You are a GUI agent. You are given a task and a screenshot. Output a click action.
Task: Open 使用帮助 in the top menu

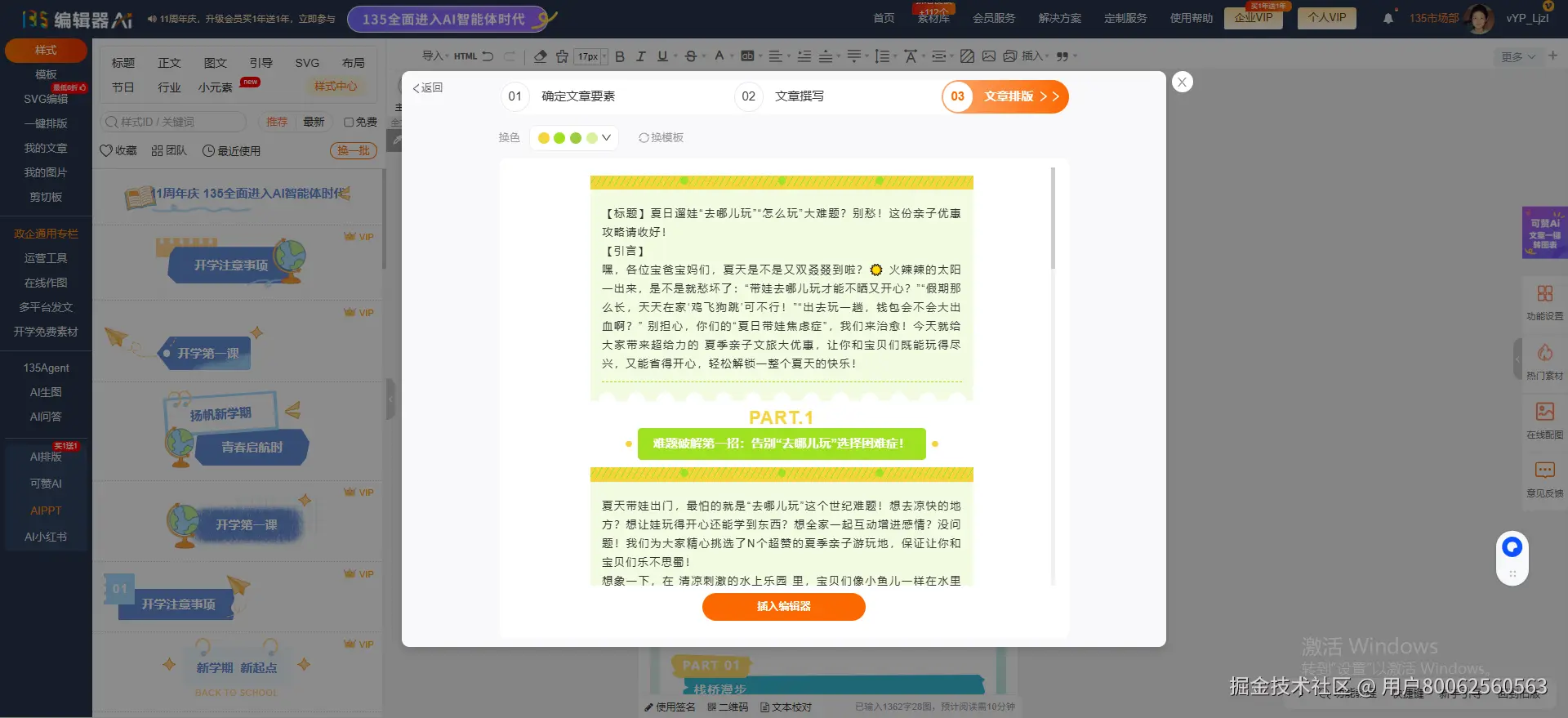1192,18
